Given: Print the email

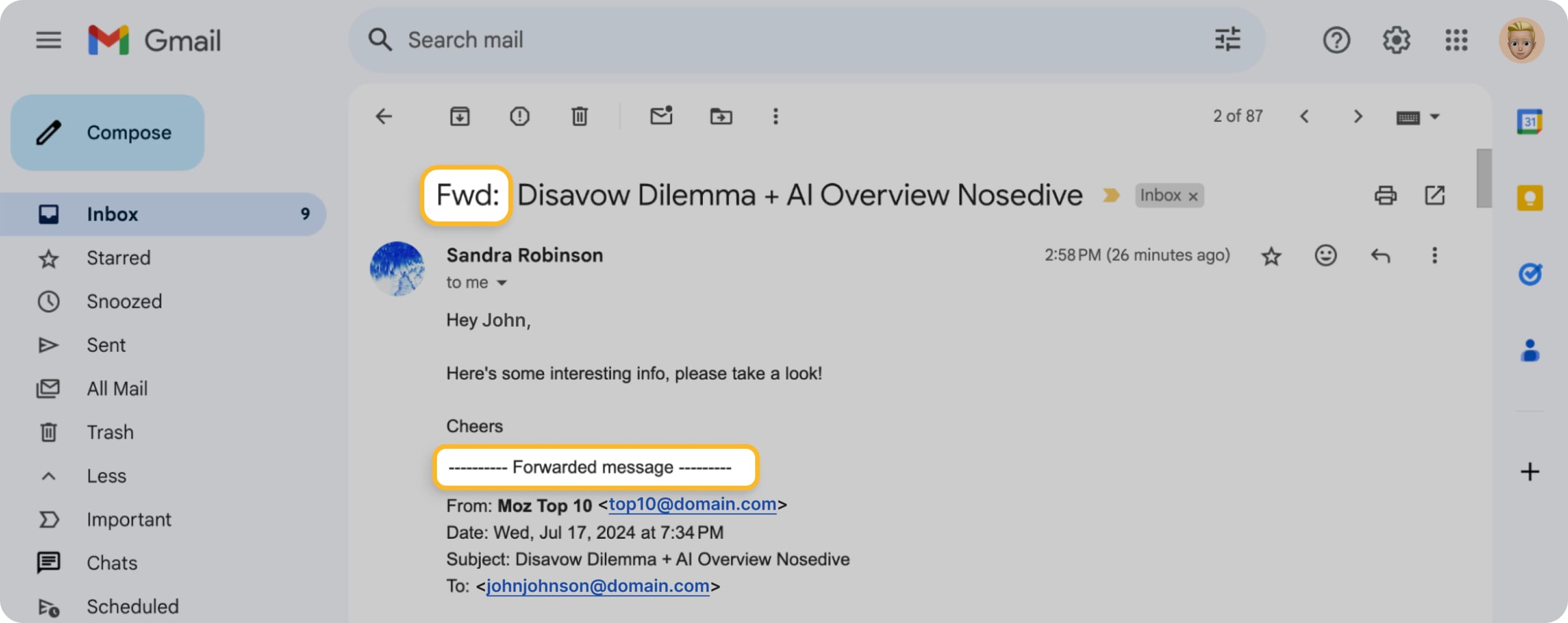Looking at the screenshot, I should pyautogui.click(x=1386, y=195).
